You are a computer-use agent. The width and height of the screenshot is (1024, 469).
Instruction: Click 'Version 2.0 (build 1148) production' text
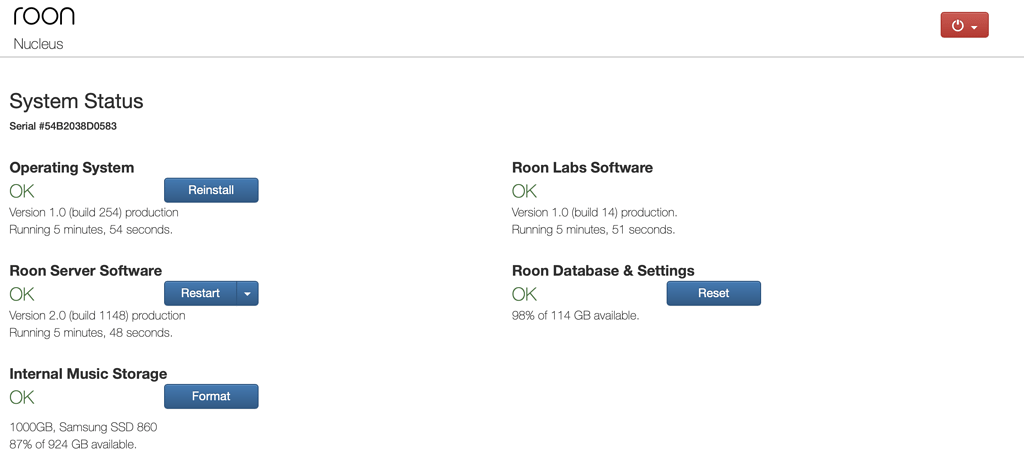[x=97, y=315]
